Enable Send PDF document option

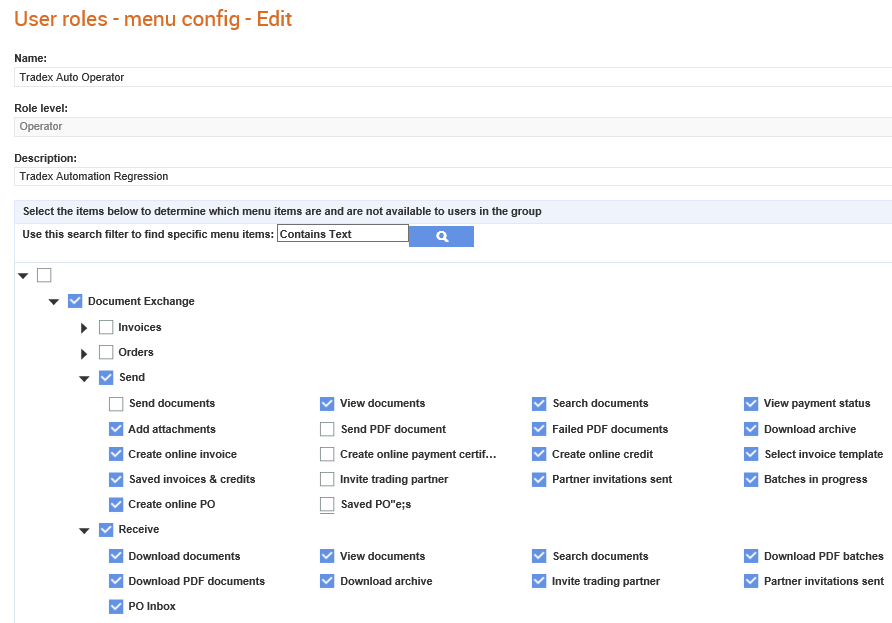[x=327, y=429]
